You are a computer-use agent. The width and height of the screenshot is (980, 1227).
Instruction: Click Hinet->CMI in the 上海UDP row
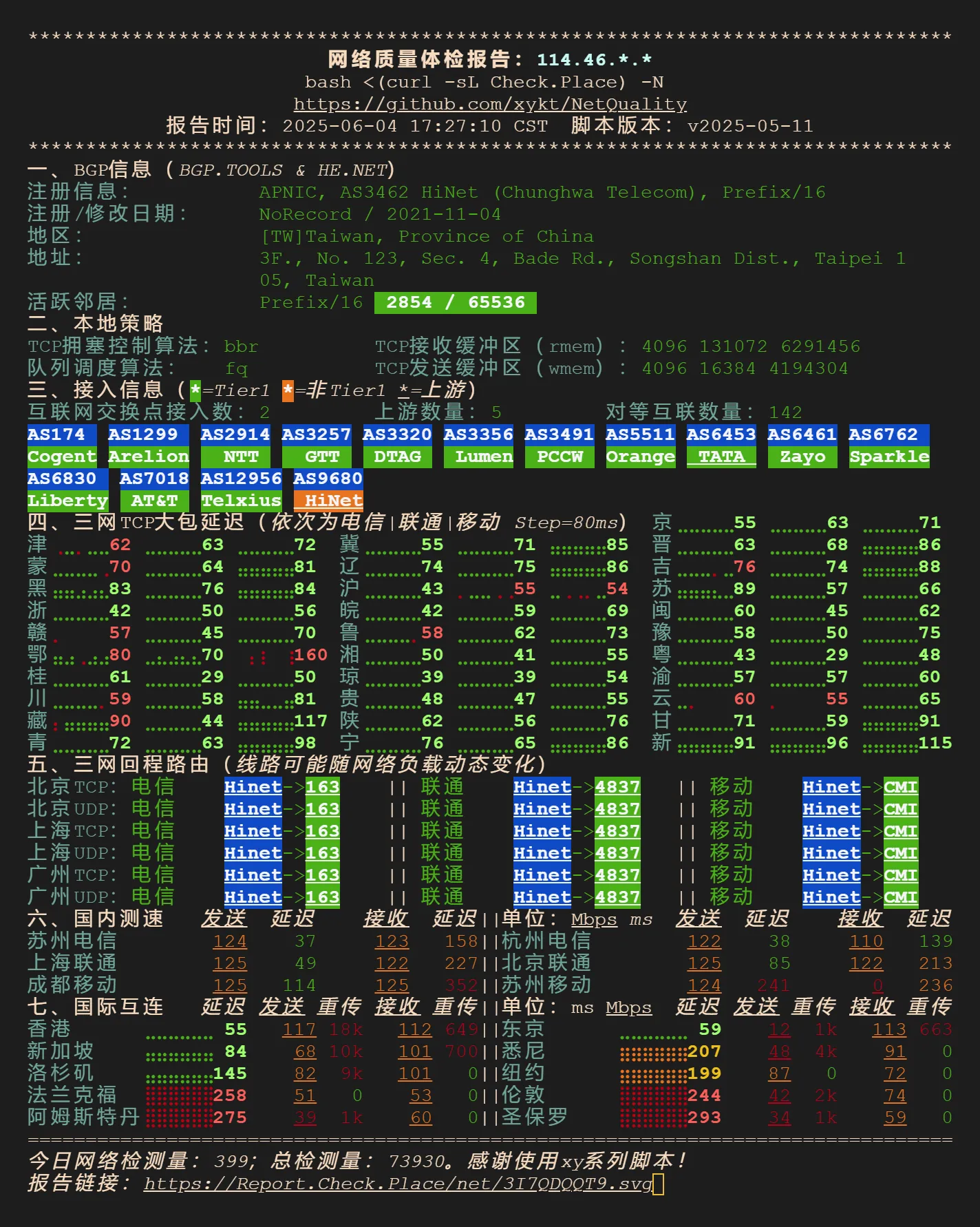tap(860, 853)
